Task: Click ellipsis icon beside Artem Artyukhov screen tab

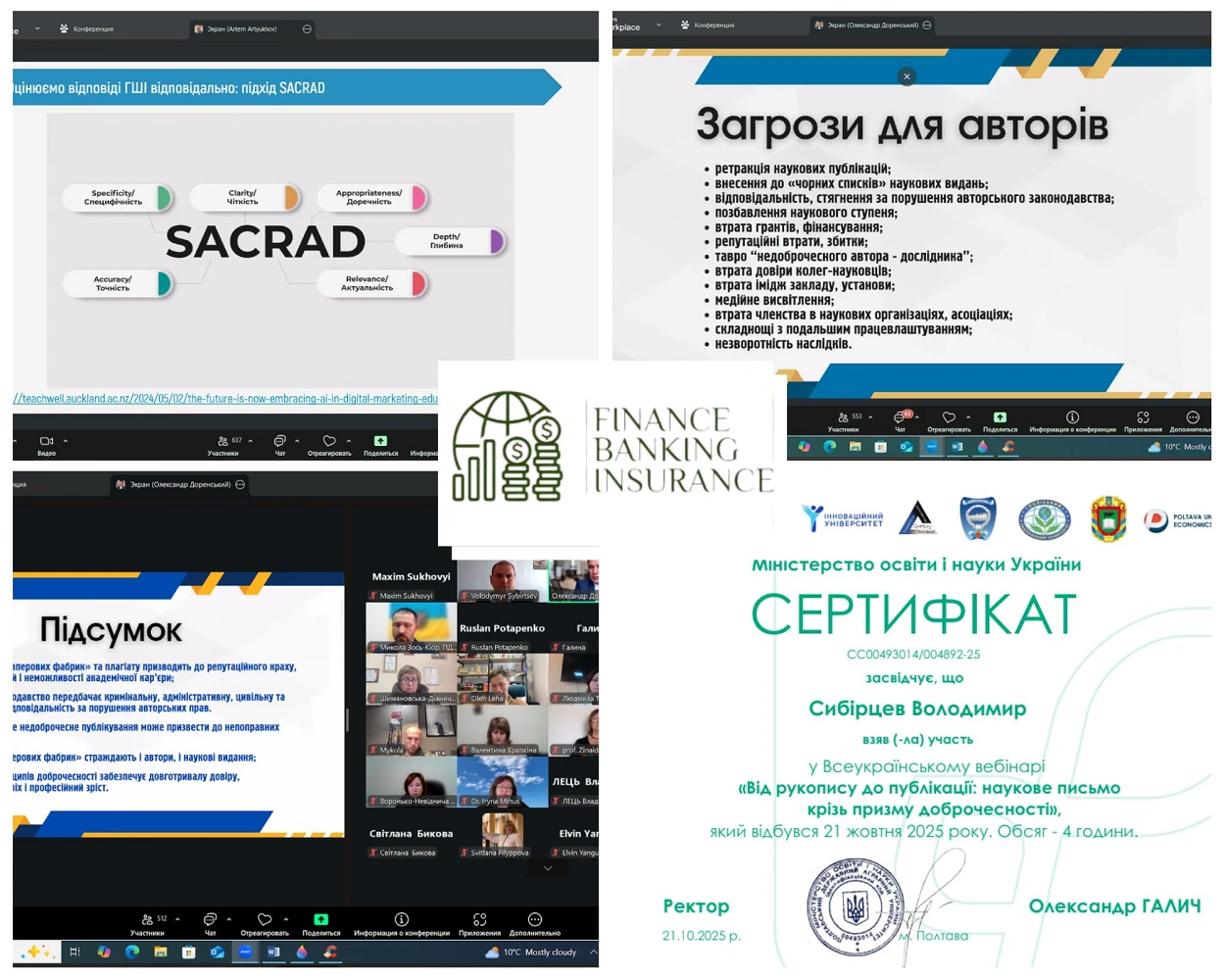Action: coord(307,29)
